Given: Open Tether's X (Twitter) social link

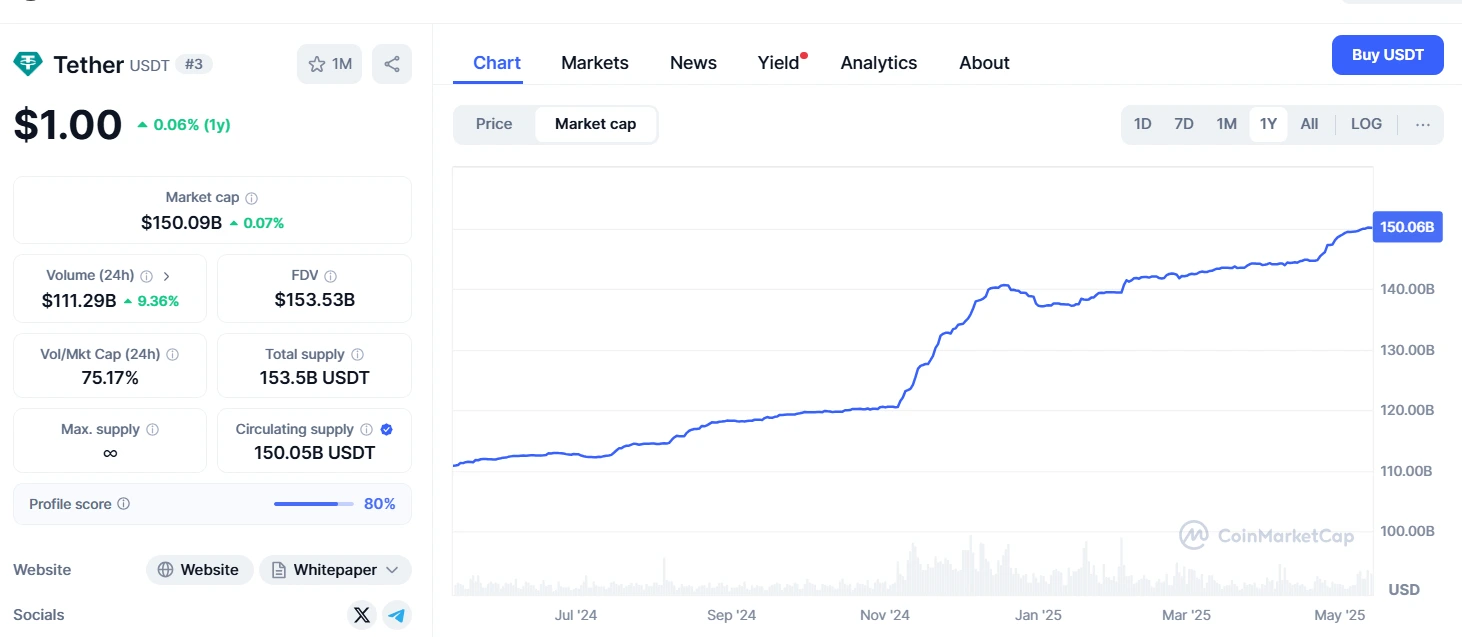Looking at the screenshot, I should point(362,615).
